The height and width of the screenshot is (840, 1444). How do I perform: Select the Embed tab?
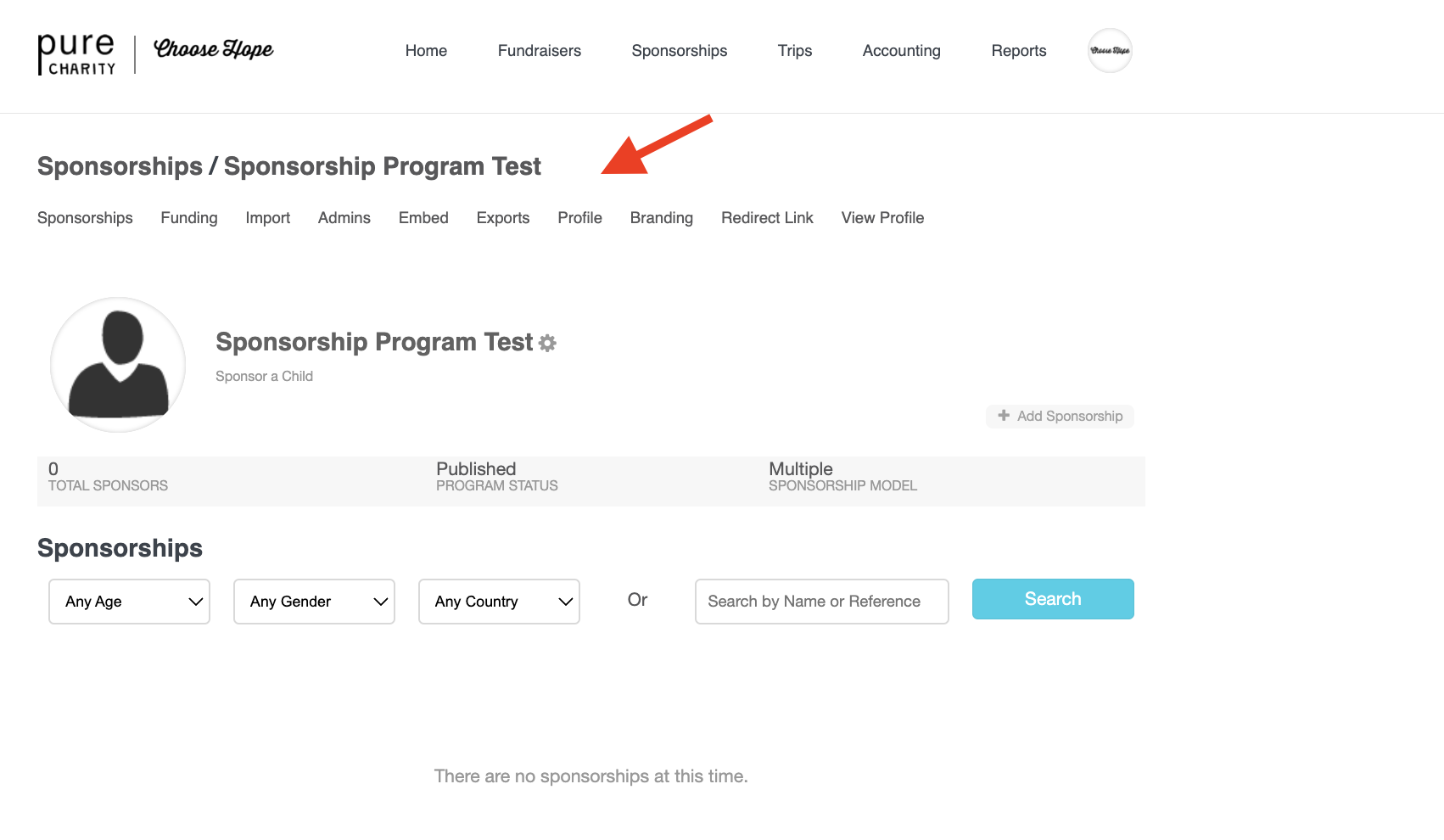point(423,218)
